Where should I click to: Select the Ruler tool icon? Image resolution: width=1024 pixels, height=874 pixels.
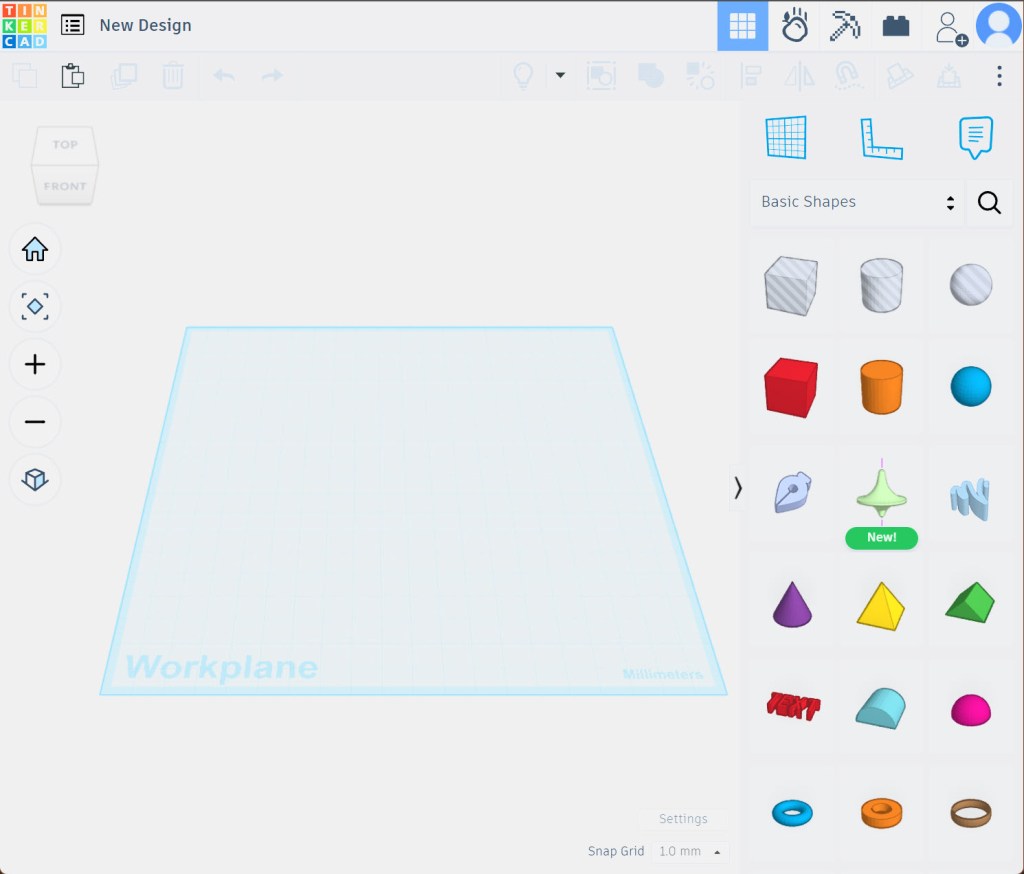pyautogui.click(x=881, y=138)
